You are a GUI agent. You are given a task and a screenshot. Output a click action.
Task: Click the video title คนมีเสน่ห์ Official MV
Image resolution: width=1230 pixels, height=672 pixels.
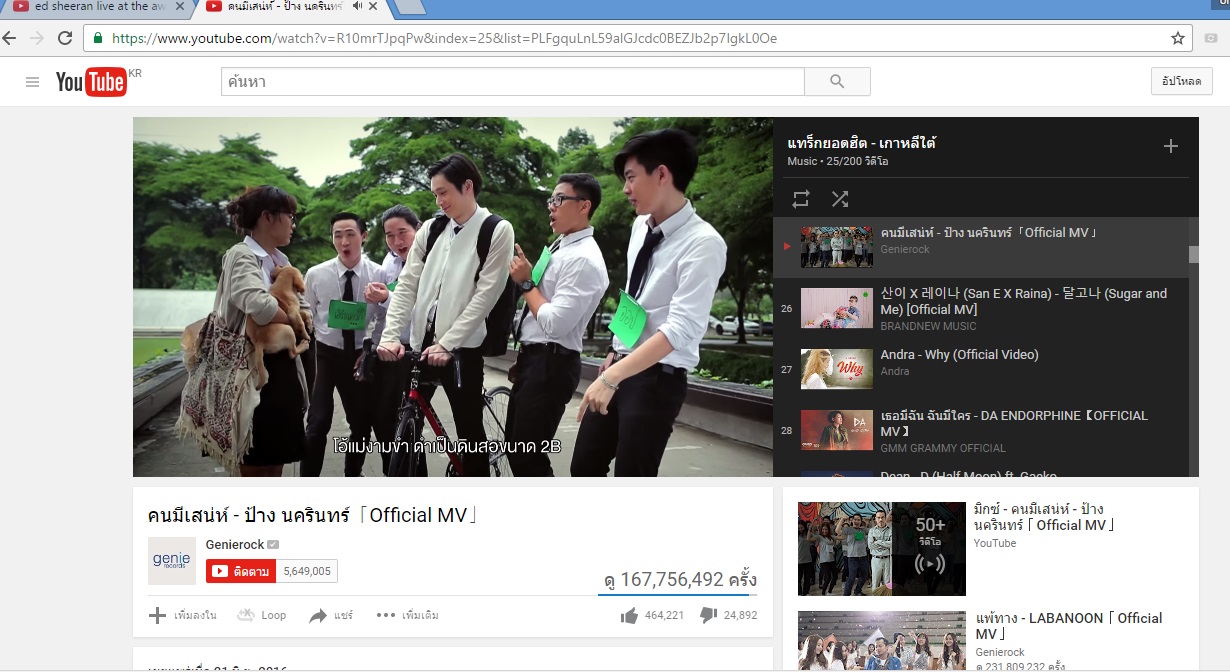pos(313,516)
